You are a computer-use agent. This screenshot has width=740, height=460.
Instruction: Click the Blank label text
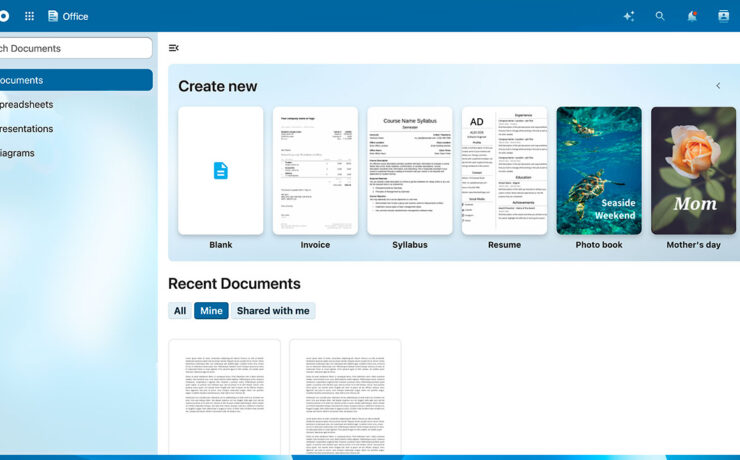click(220, 245)
